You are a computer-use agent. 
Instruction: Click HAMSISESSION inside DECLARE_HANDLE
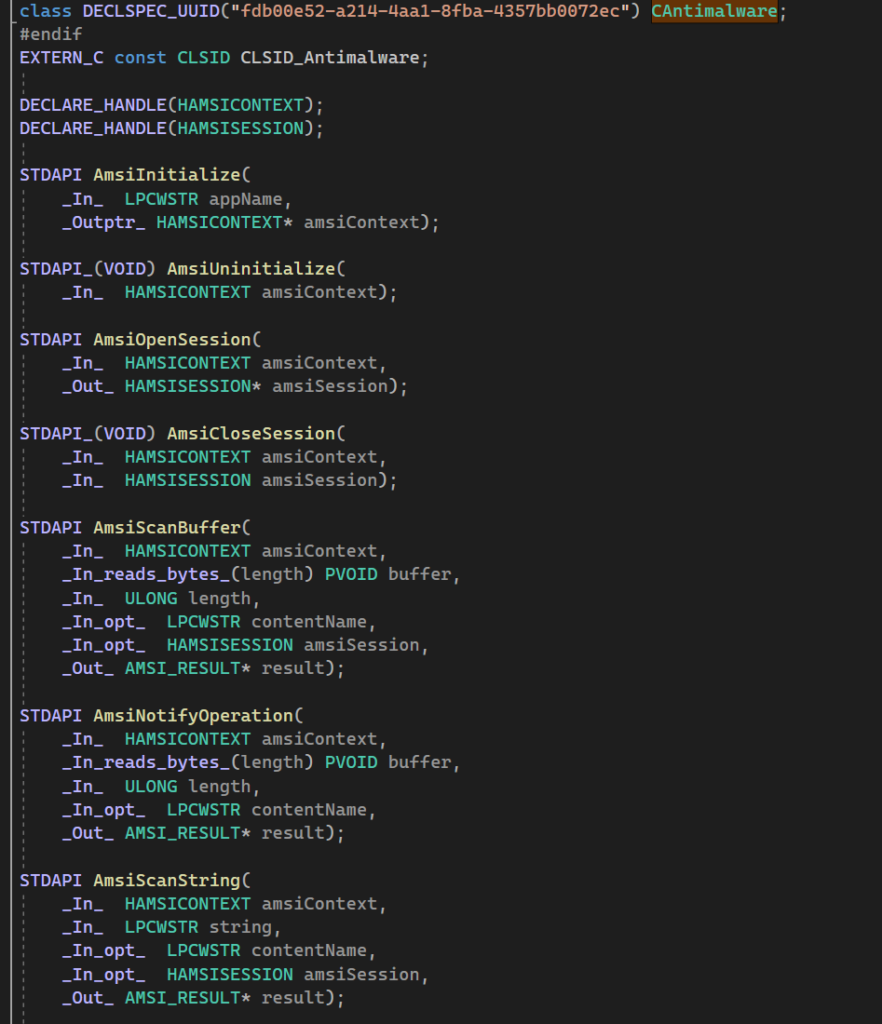pos(240,128)
